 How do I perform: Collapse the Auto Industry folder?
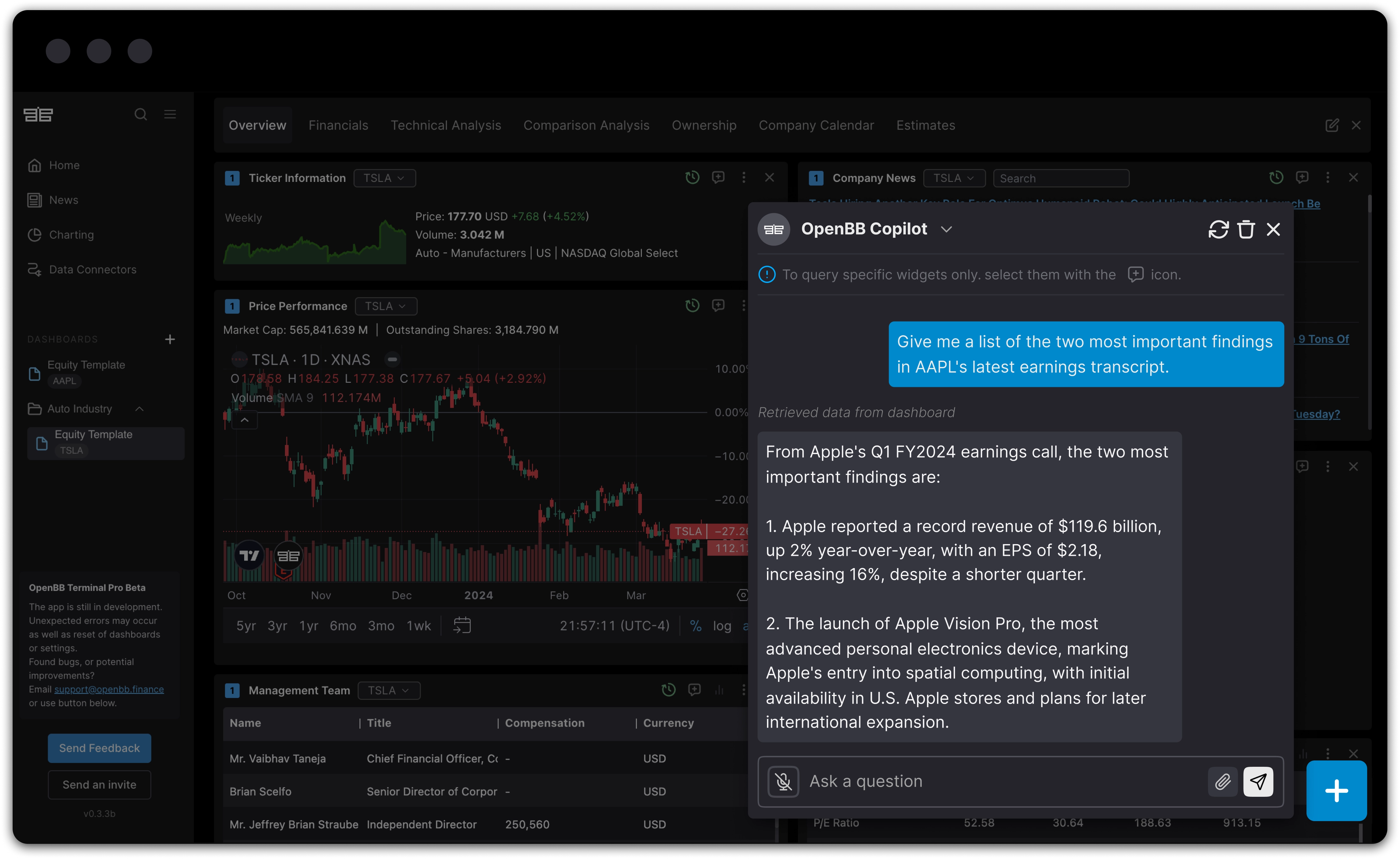point(139,408)
